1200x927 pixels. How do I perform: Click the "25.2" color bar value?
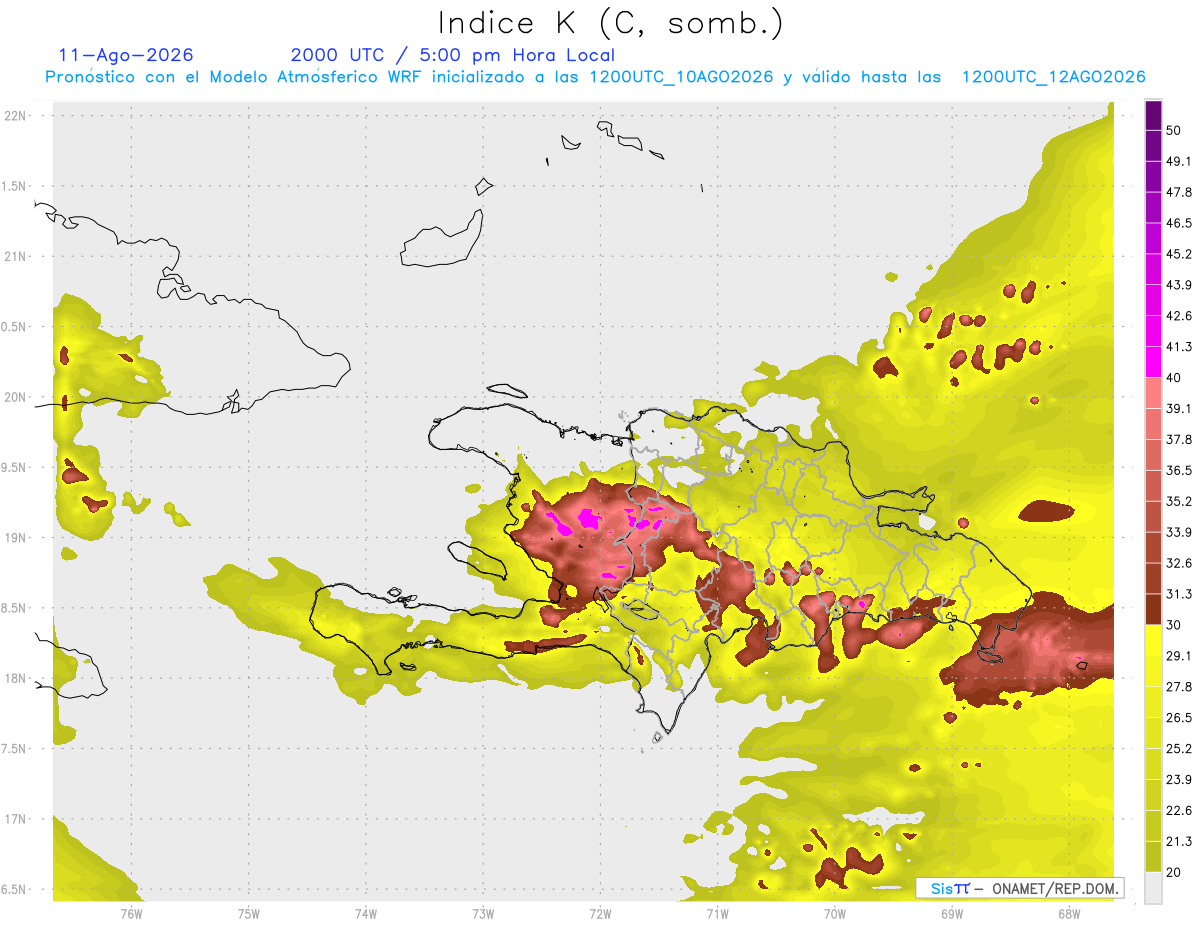pyautogui.click(x=1179, y=748)
